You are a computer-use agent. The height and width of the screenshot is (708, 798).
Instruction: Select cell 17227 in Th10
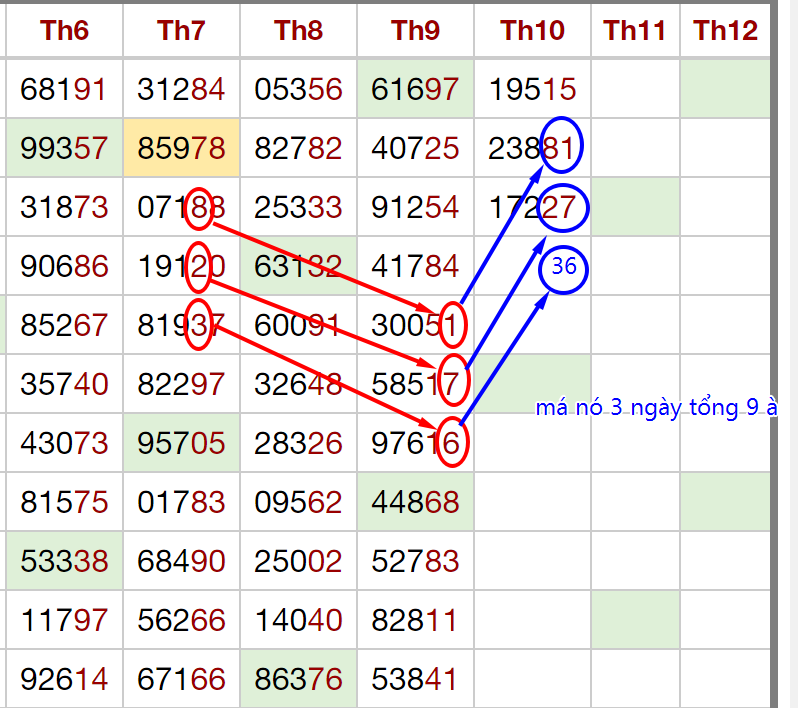532,207
